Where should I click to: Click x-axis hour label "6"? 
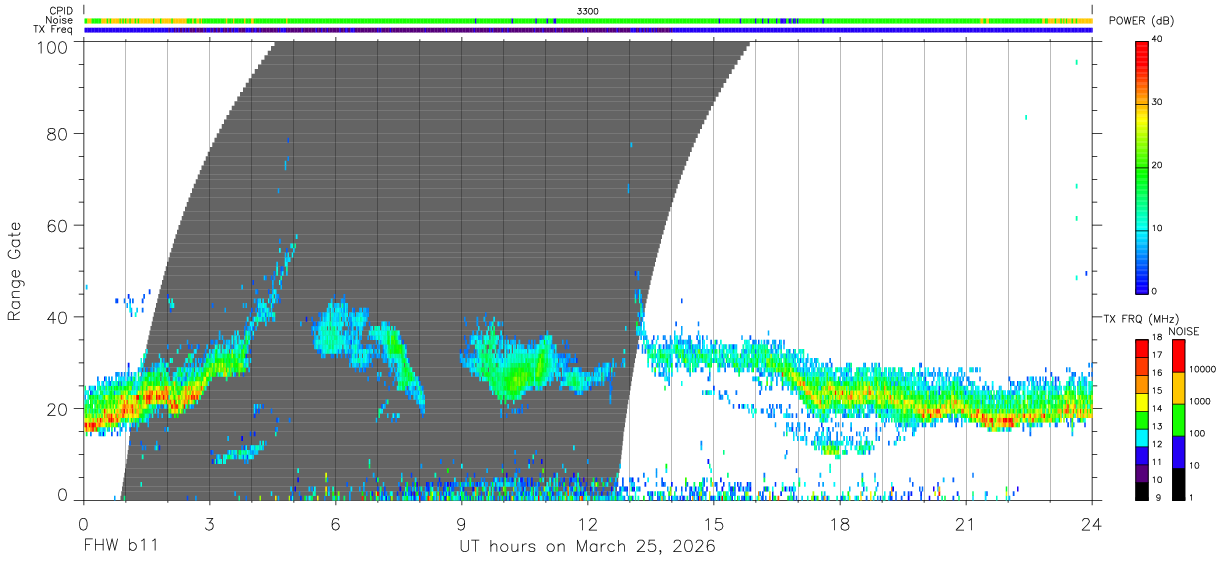coord(335,524)
